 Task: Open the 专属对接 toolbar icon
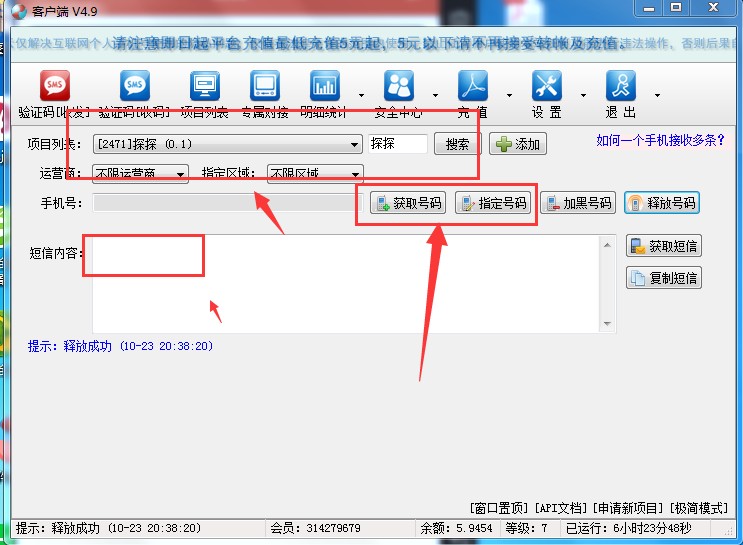coord(265,86)
